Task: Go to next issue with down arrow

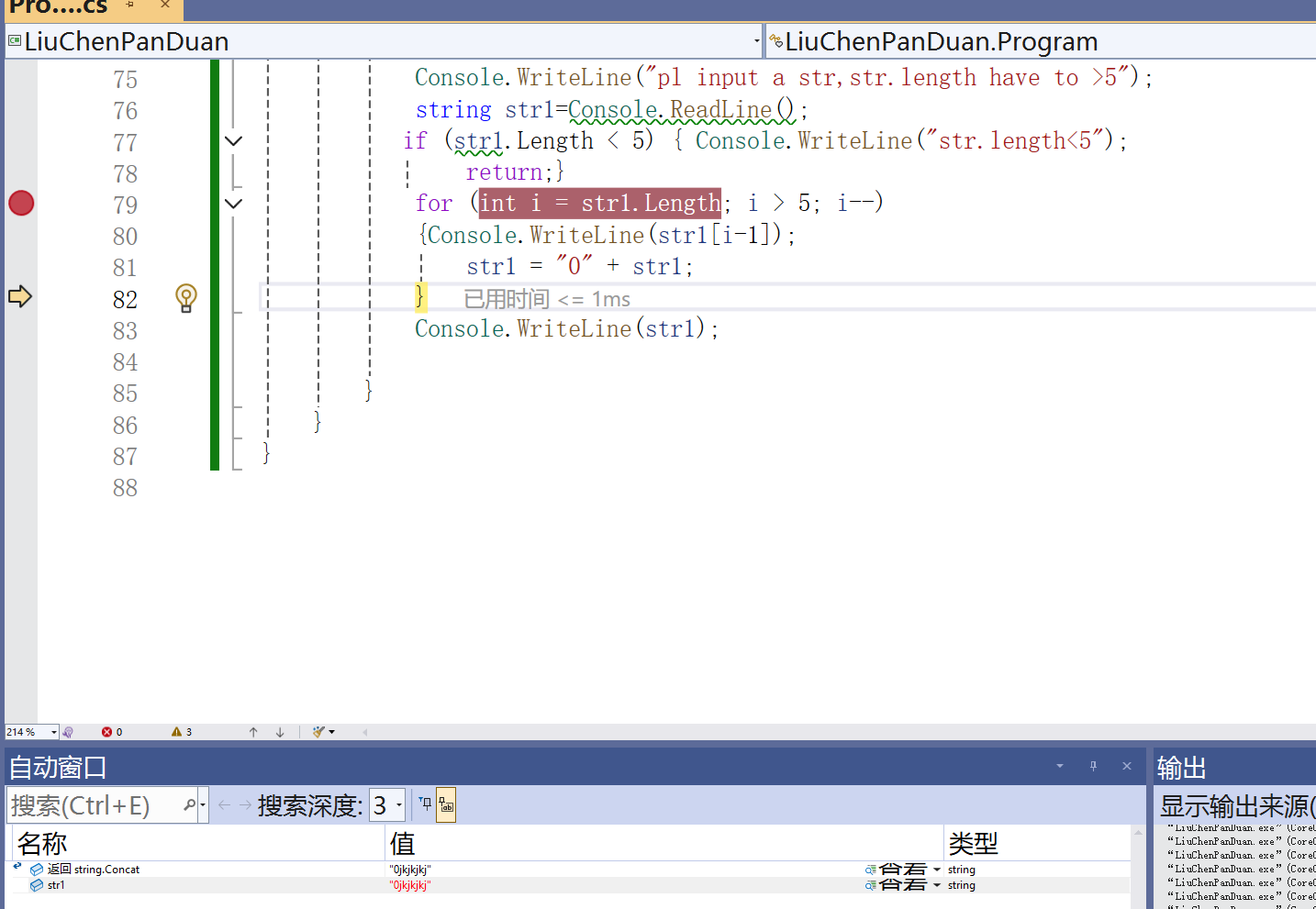Action: tap(280, 732)
